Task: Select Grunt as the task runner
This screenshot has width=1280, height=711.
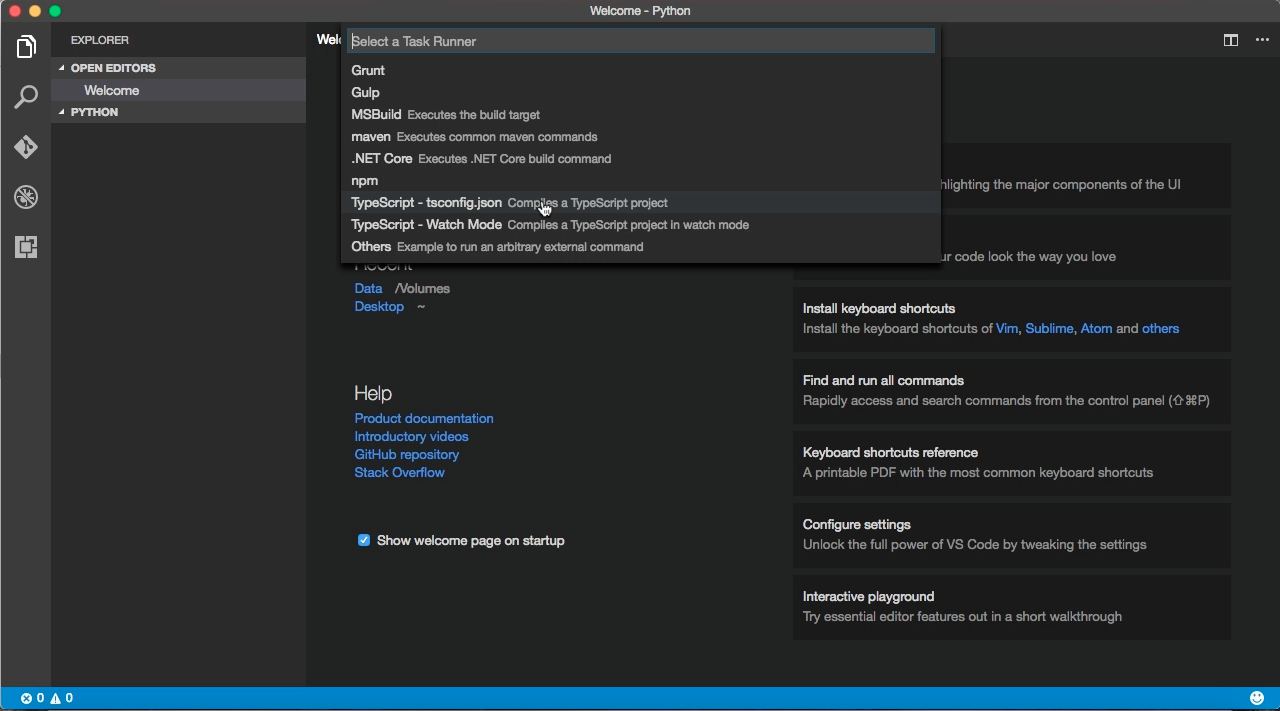Action: pos(640,70)
